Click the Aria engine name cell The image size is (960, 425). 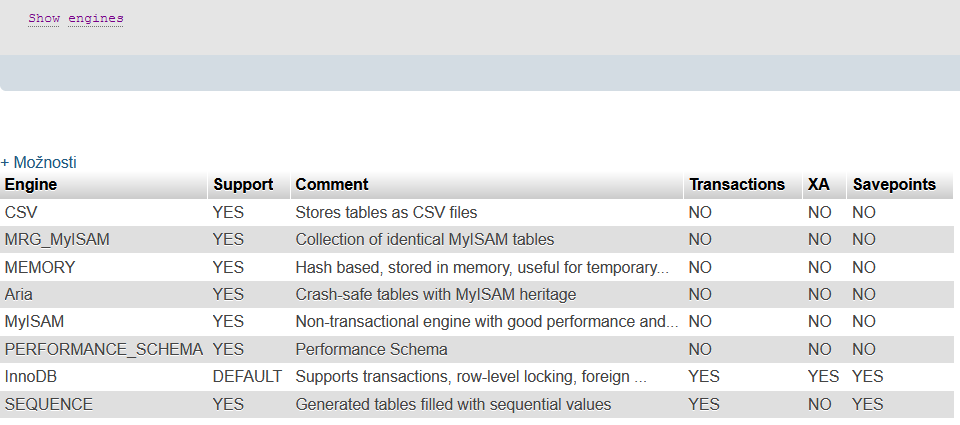[x=103, y=295]
